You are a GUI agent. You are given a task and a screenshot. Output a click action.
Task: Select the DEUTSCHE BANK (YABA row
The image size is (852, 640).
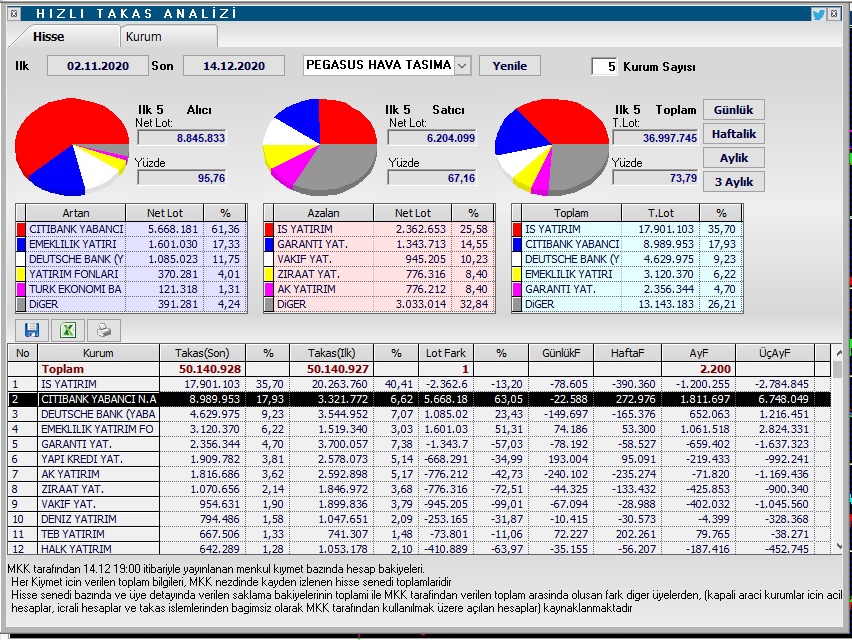419,414
